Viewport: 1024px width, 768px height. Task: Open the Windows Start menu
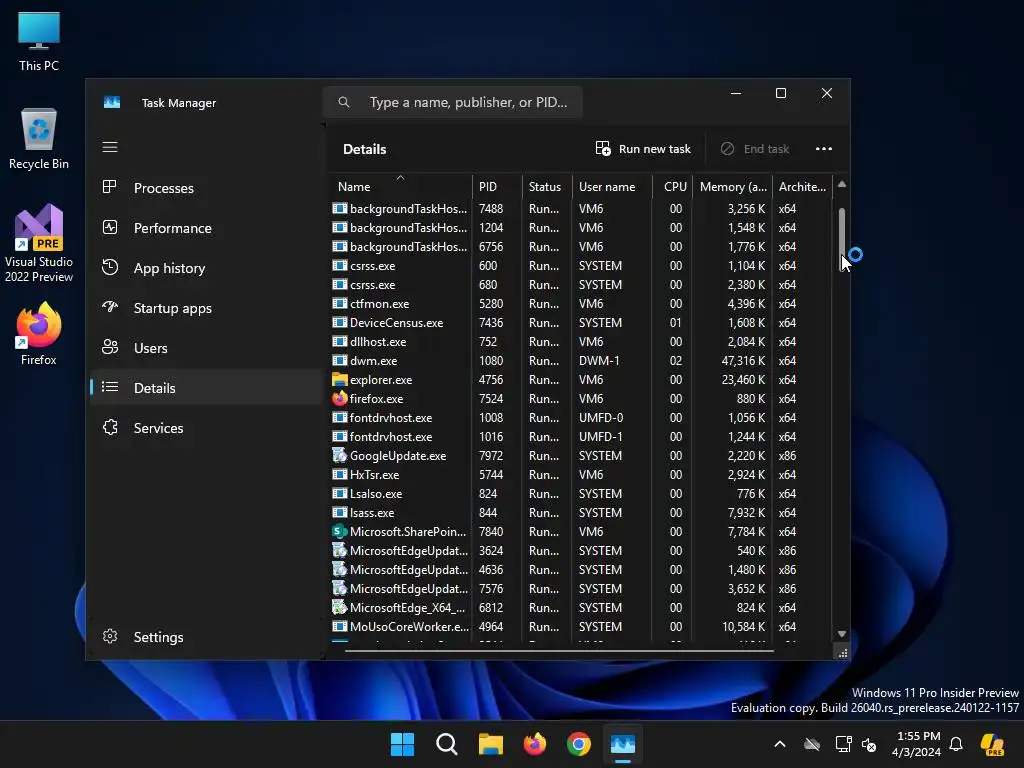(x=402, y=744)
